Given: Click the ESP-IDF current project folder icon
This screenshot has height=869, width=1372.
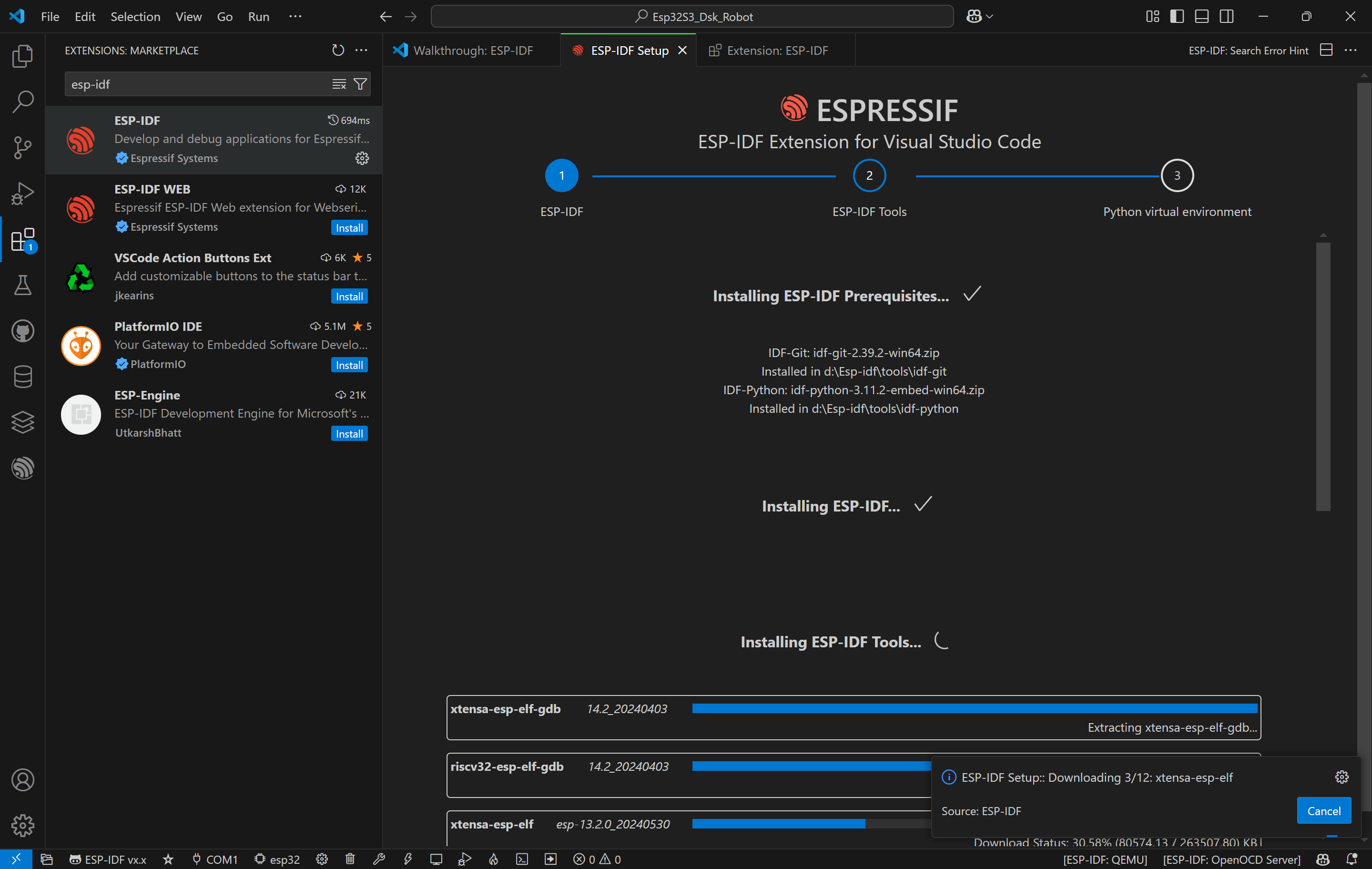Looking at the screenshot, I should (47, 859).
